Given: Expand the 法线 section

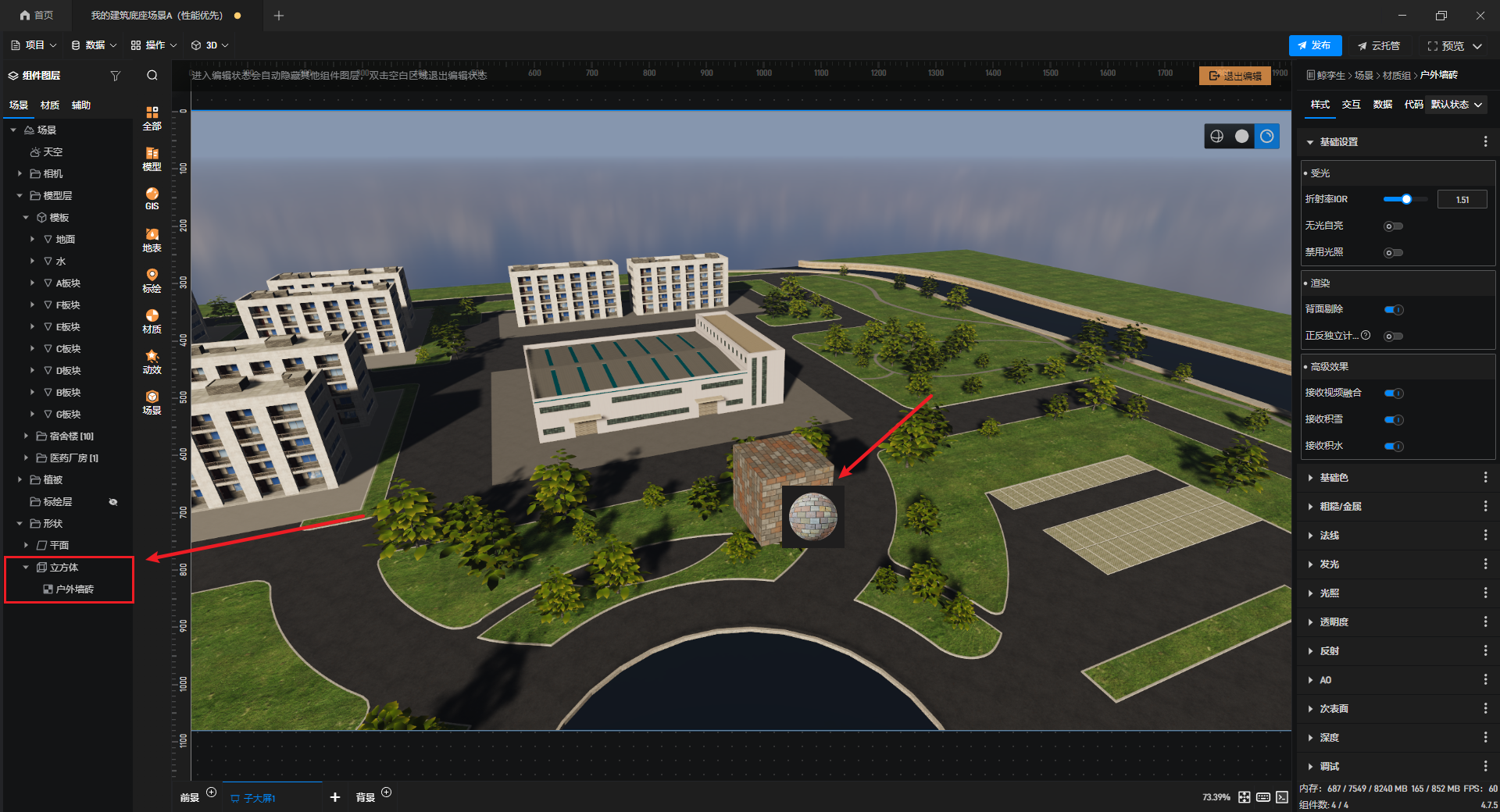Looking at the screenshot, I should pos(1310,536).
